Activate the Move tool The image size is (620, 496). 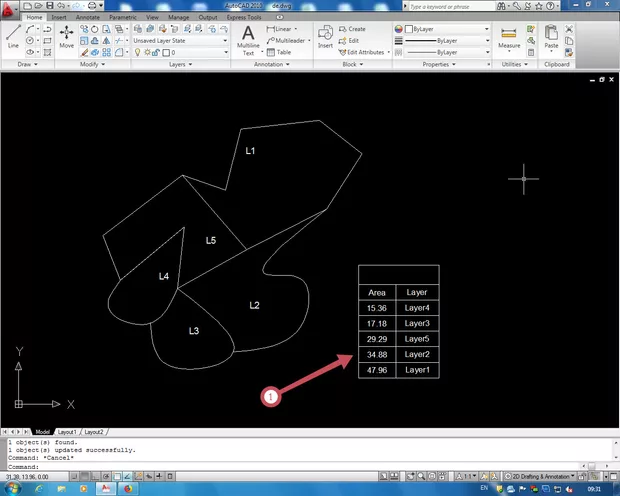[66, 37]
